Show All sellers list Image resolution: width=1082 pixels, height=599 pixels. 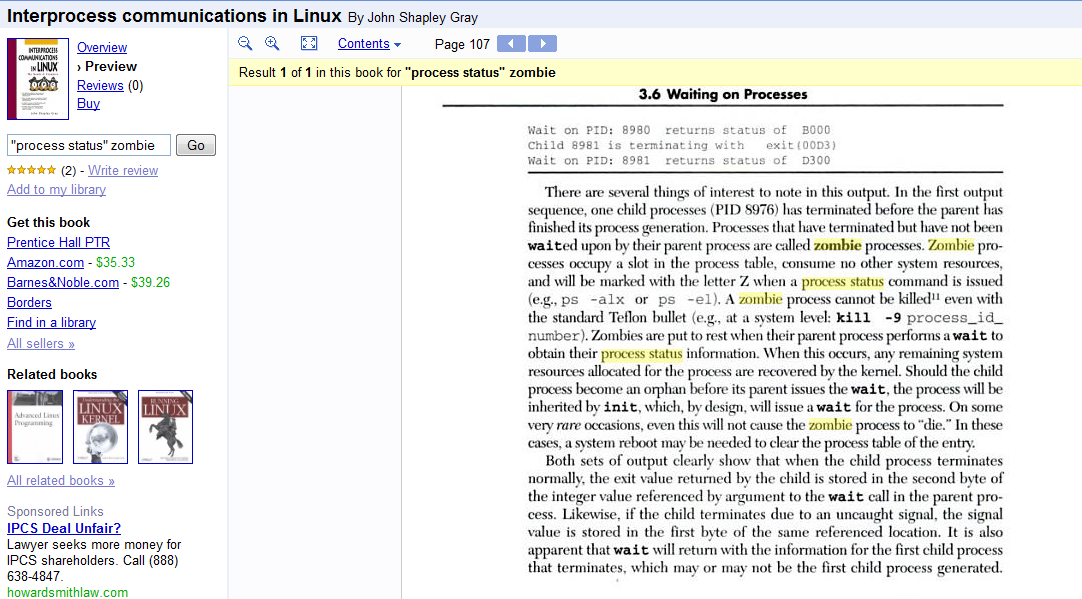(41, 344)
